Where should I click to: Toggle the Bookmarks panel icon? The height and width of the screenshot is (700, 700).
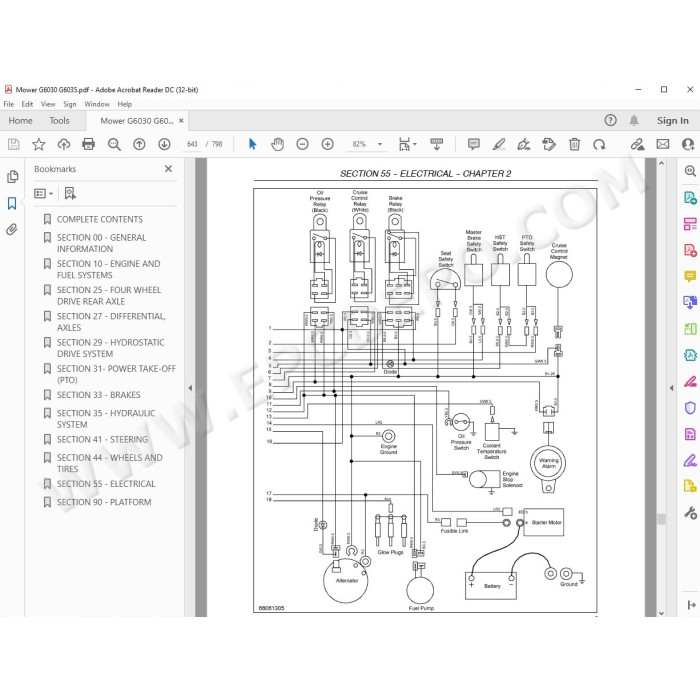pyautogui.click(x=12, y=203)
